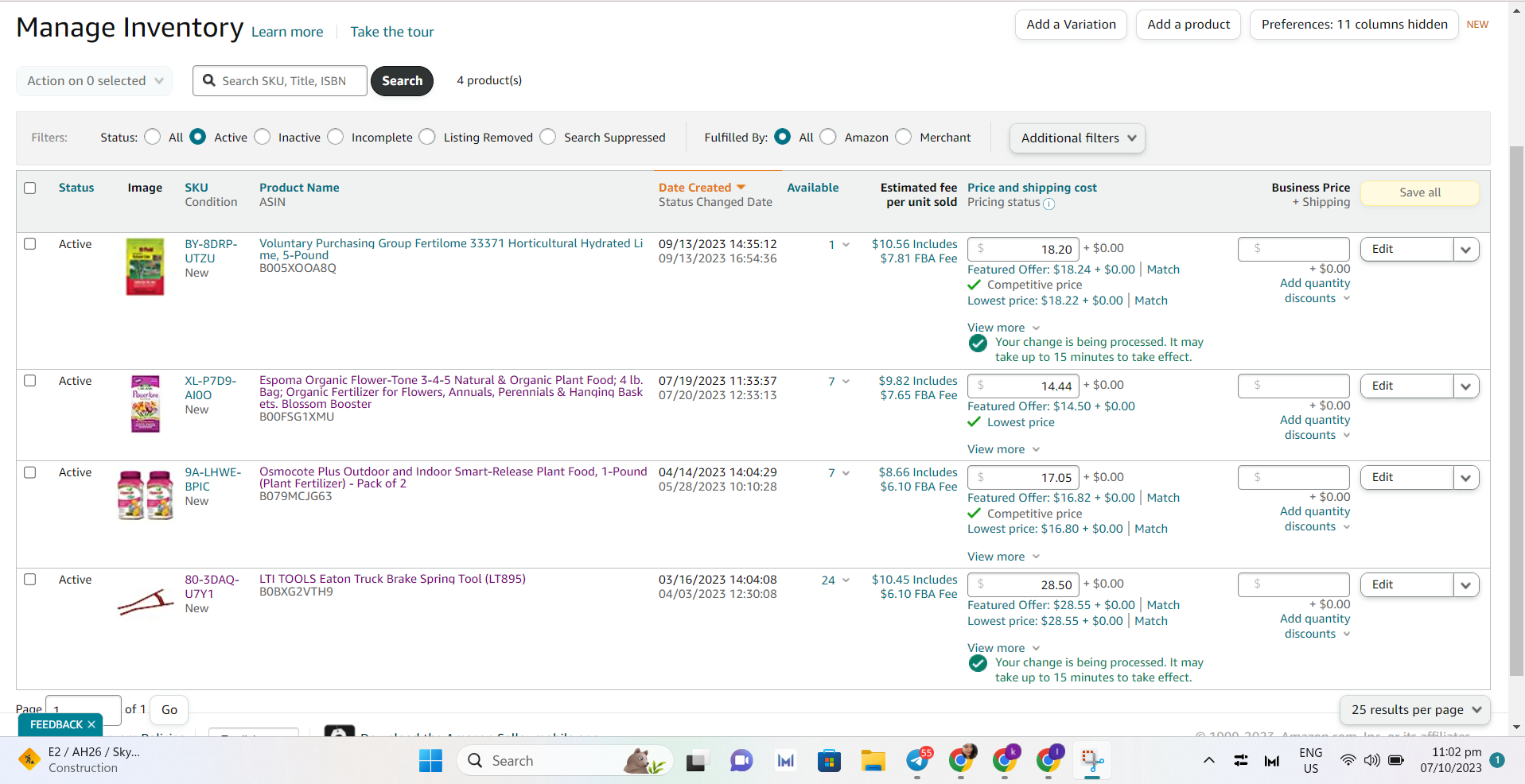Select the Inactive status filter
This screenshot has height=784, width=1525.
pos(263,137)
